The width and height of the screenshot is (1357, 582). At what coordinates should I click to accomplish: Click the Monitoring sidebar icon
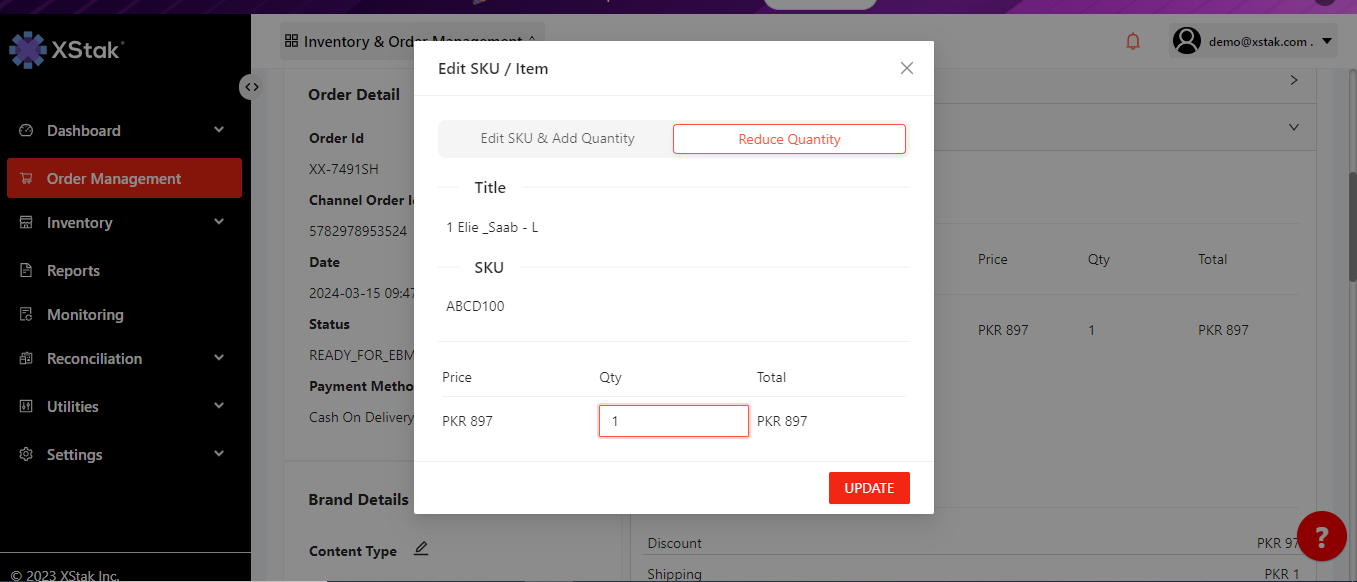(27, 315)
